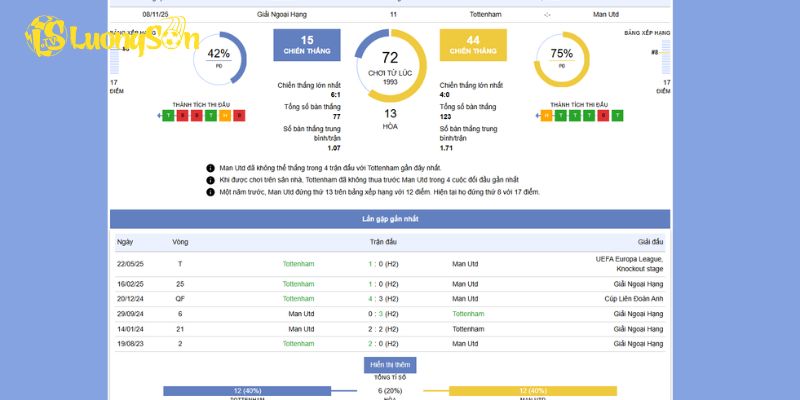
Task: Open Tottenham link in the 22/05/25 row
Action: (298, 264)
